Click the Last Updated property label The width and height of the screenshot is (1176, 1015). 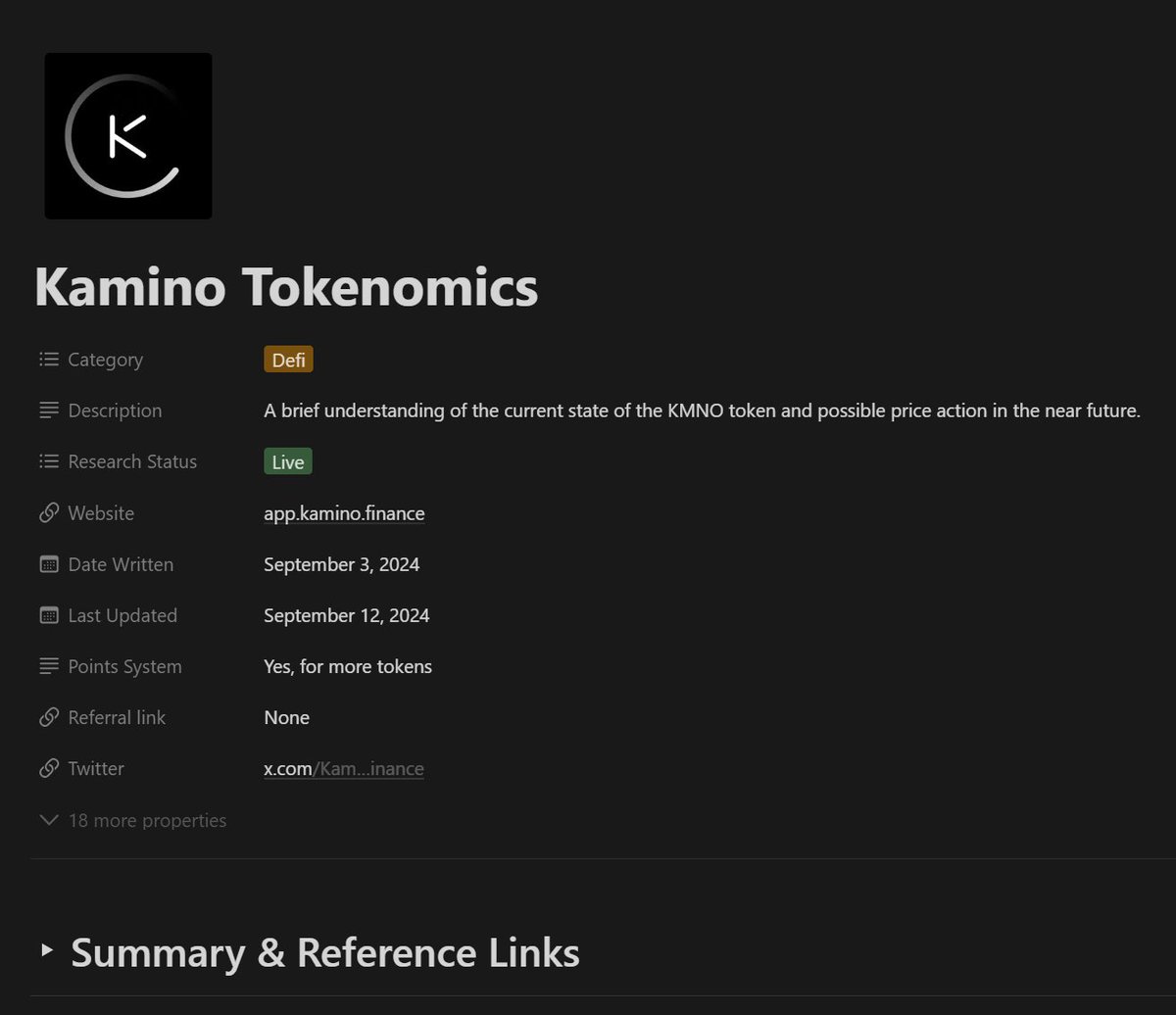point(122,615)
